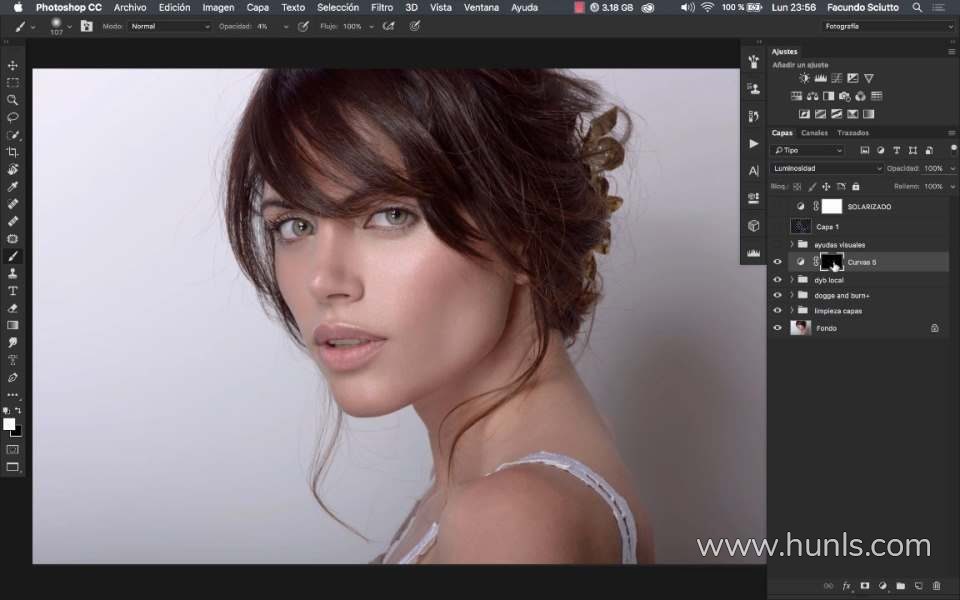The width and height of the screenshot is (960, 600).
Task: Open the brush preset picker arrow
Action: (69, 26)
